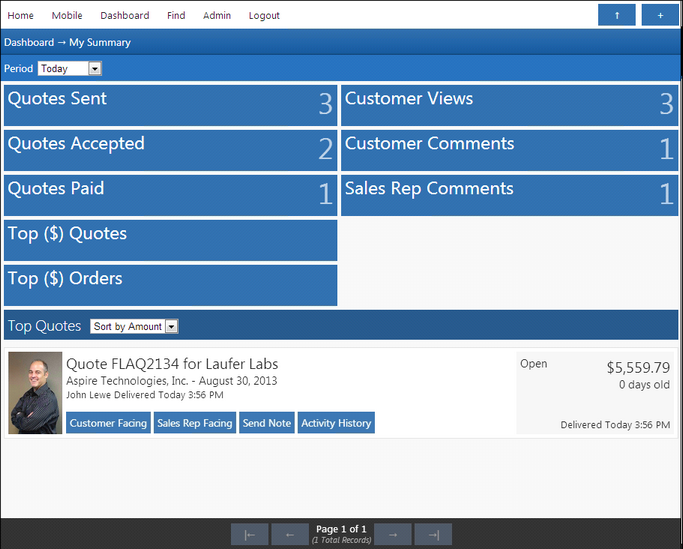Open the Find menu
This screenshot has height=549, width=683.
pos(176,16)
